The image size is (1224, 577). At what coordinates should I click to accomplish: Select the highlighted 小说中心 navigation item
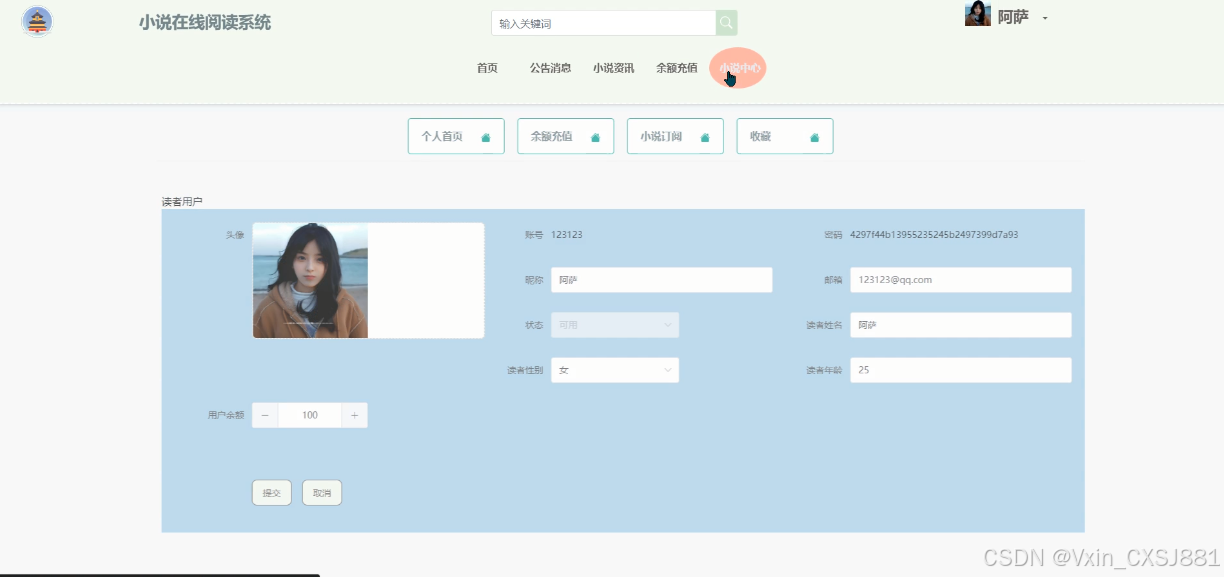[x=738, y=68]
